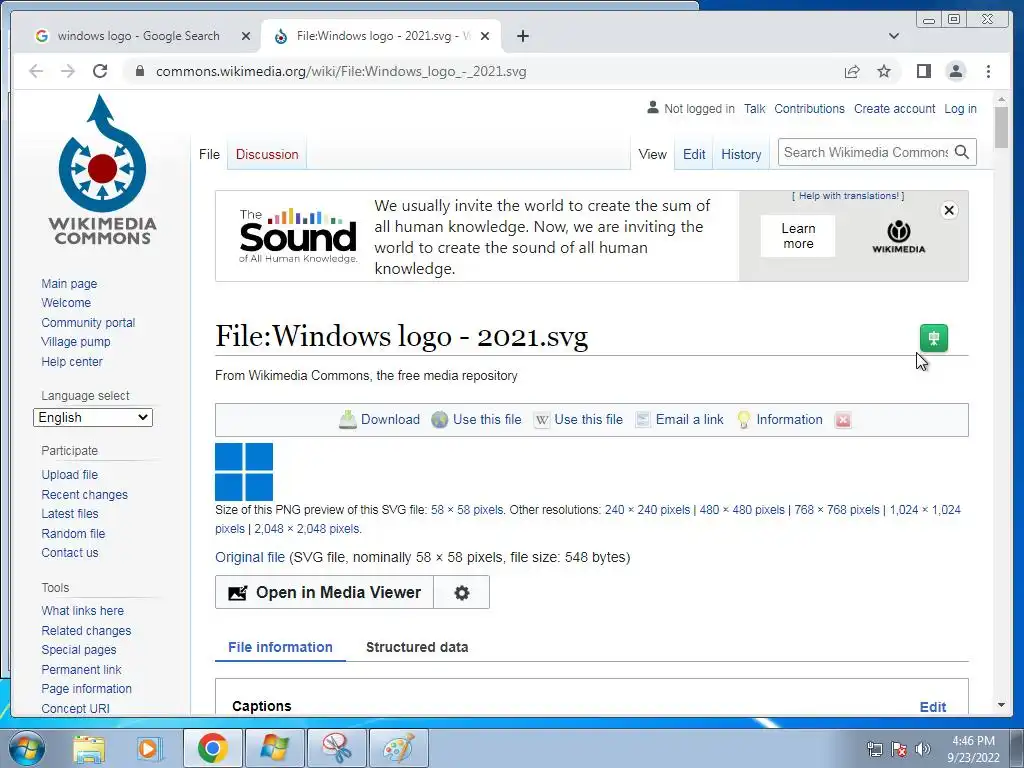Screen dimensions: 1024x768
Task: Click the Log in link
Action: 960,108
